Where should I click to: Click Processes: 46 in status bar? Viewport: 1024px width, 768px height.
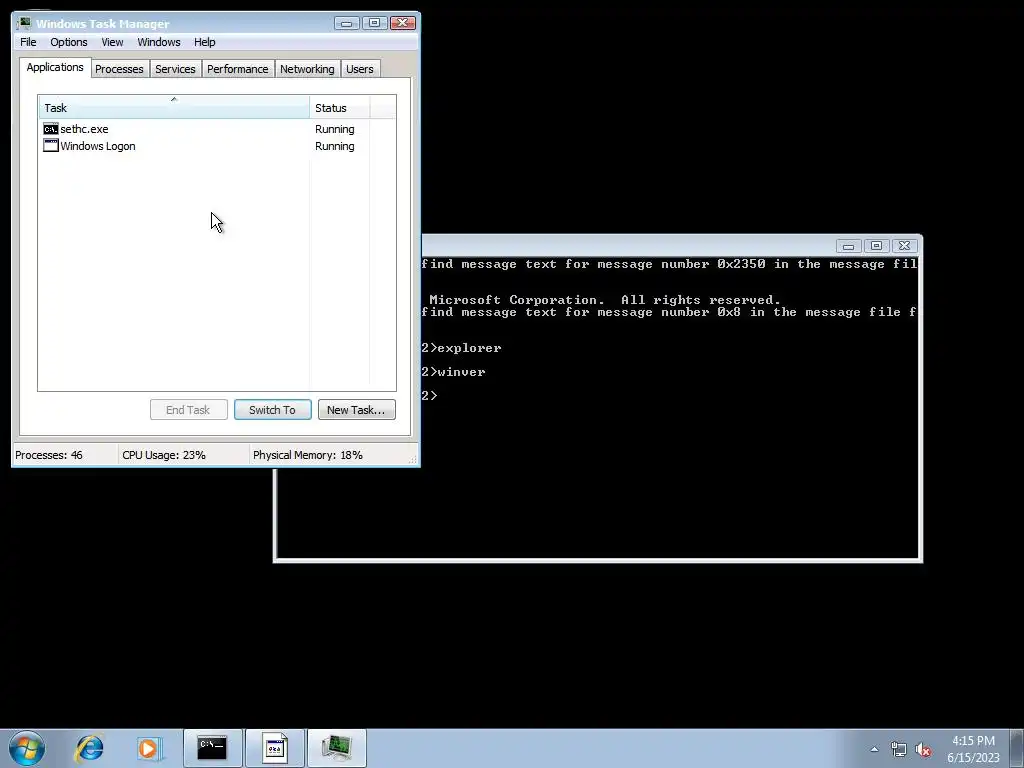[49, 455]
